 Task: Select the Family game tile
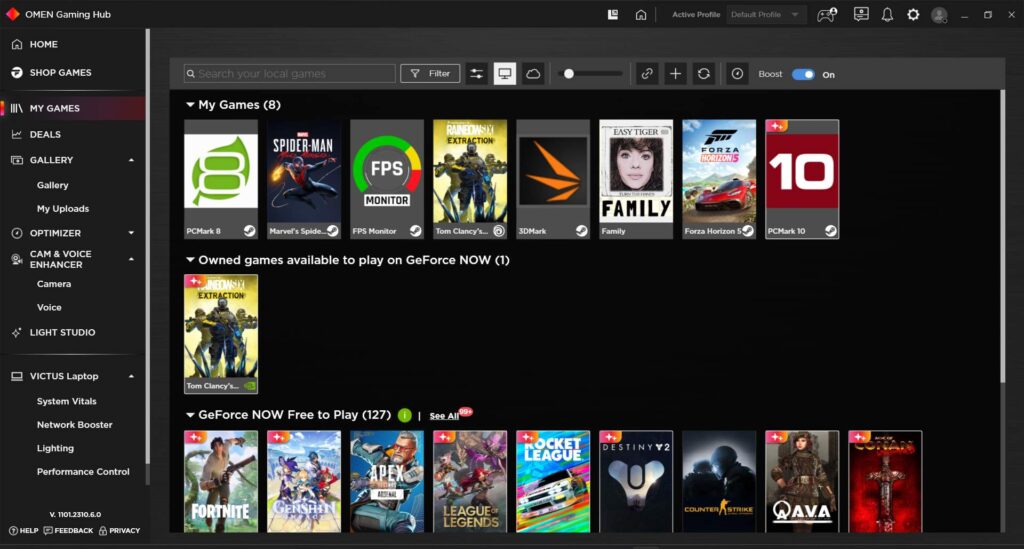[636, 179]
